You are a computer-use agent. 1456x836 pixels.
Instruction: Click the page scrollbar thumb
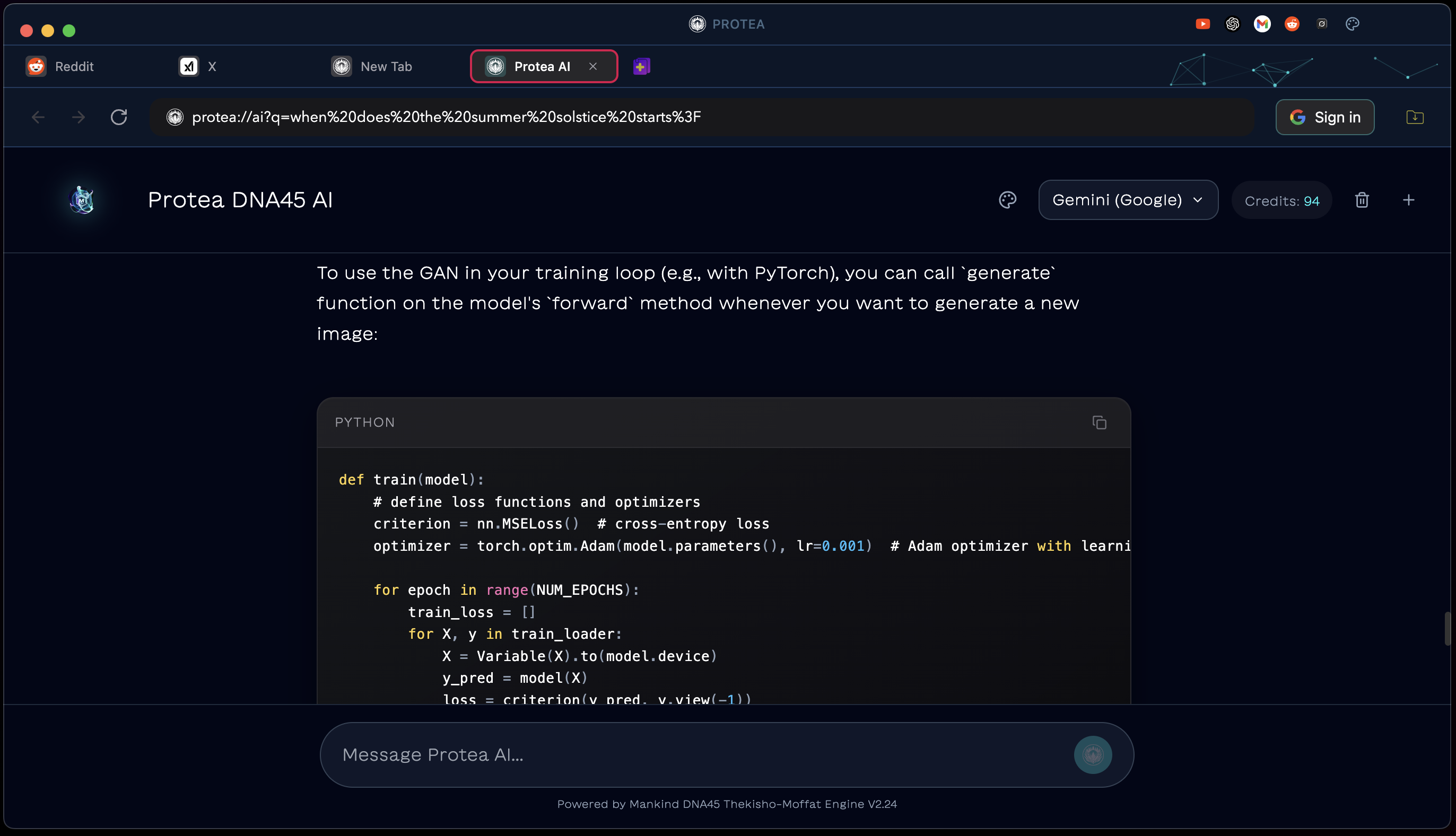coord(1448,629)
